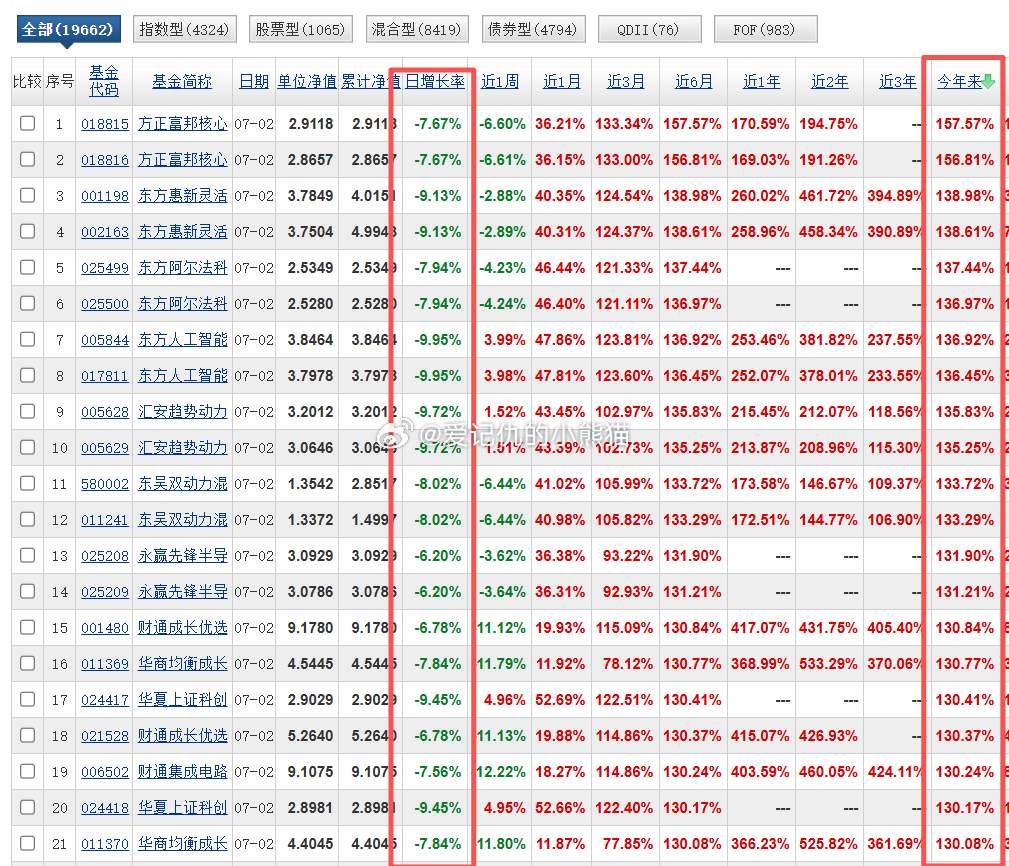Screen dimensions: 1009x866
Task: Sort by 近1年 column header
Action: click(762, 82)
